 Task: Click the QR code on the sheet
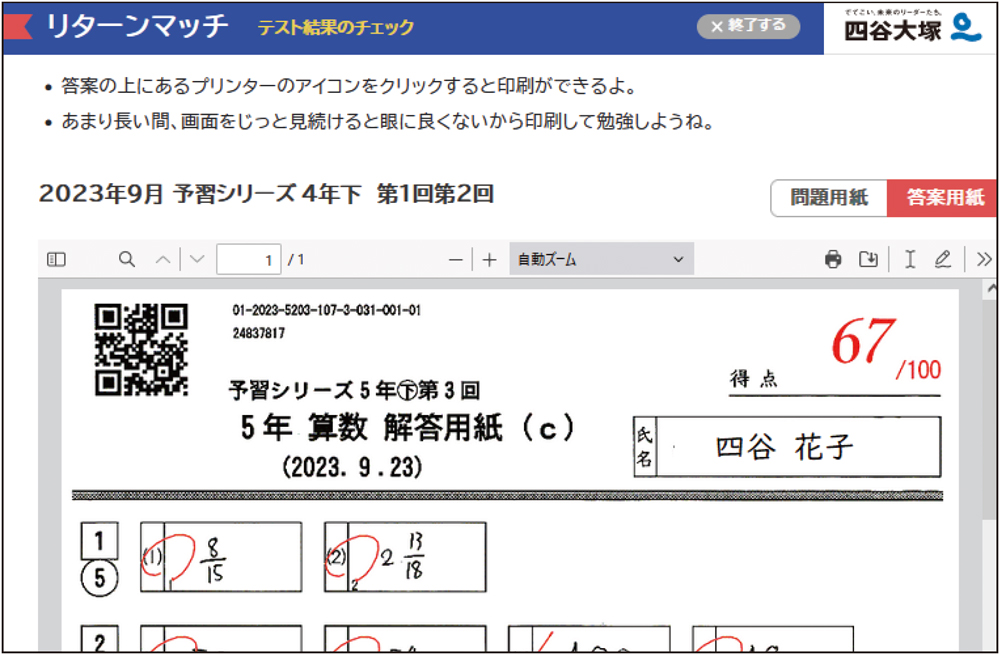[x=141, y=350]
